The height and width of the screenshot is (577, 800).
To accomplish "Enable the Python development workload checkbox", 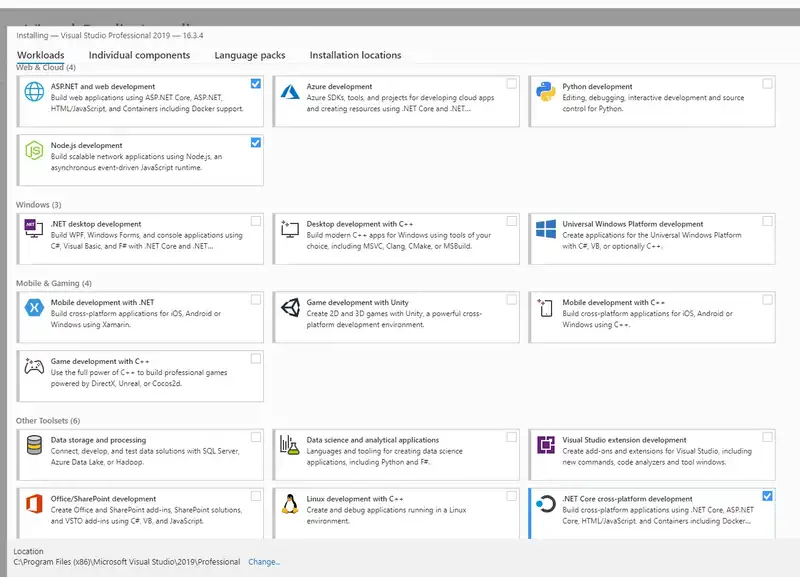I will click(x=767, y=84).
